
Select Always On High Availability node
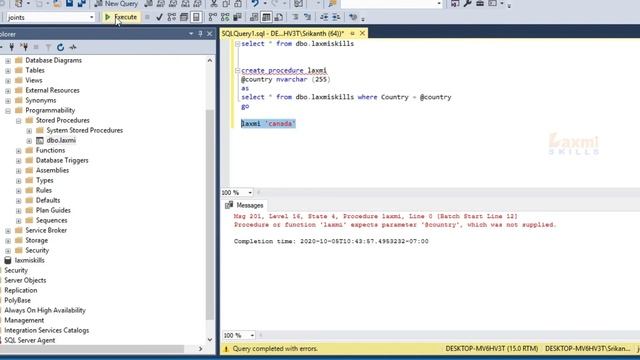tap(45, 310)
